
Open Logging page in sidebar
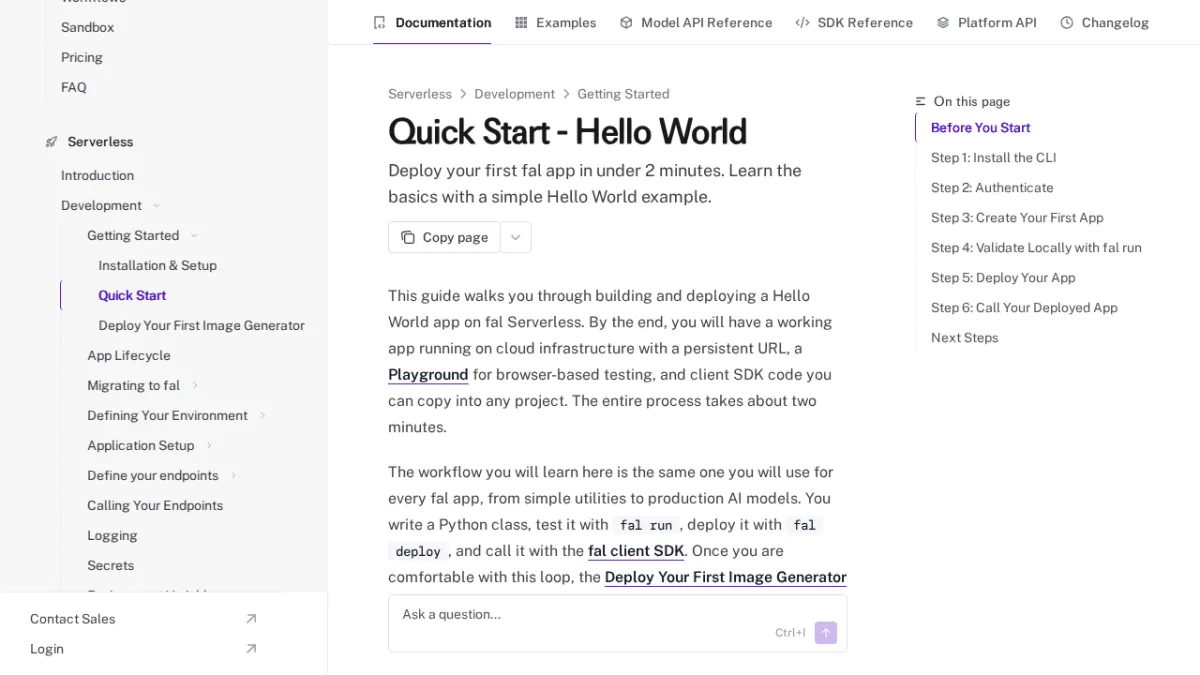coord(112,535)
